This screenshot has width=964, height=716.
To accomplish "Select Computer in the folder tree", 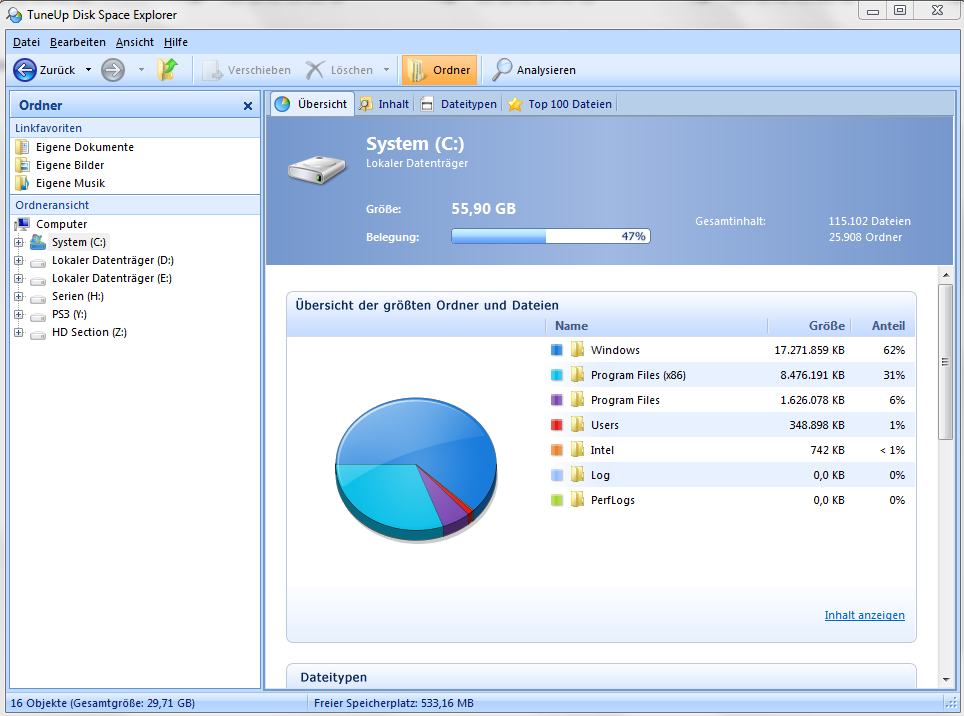I will pyautogui.click(x=61, y=224).
